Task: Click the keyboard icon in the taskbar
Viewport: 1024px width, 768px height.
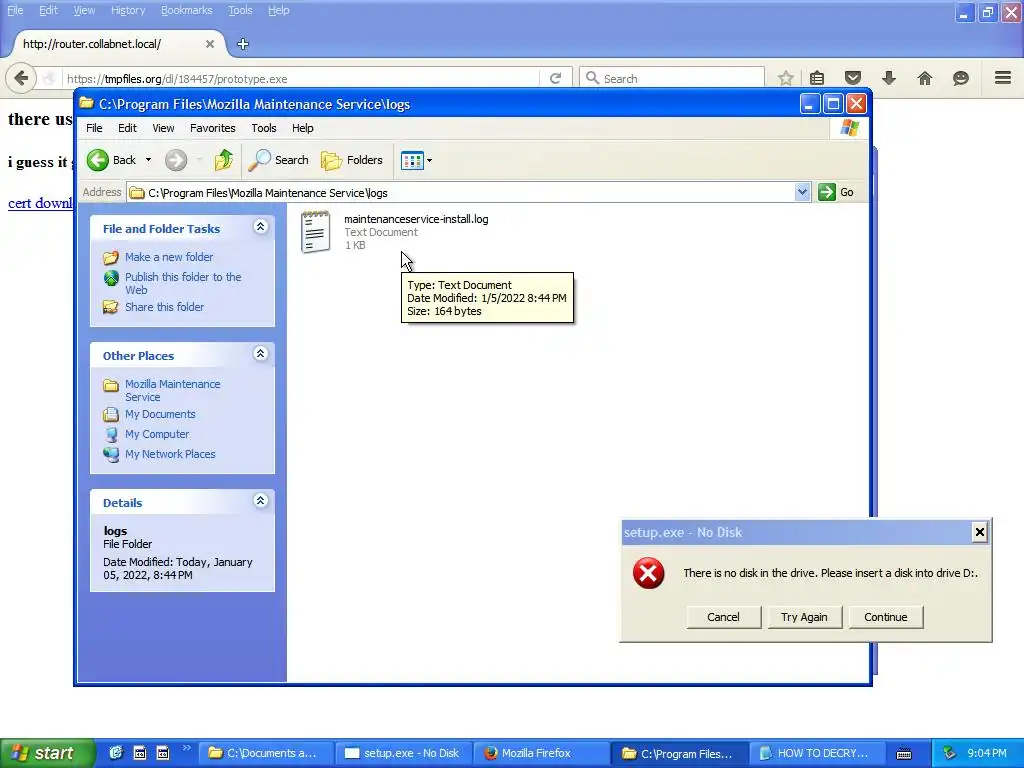Action: coord(904,754)
